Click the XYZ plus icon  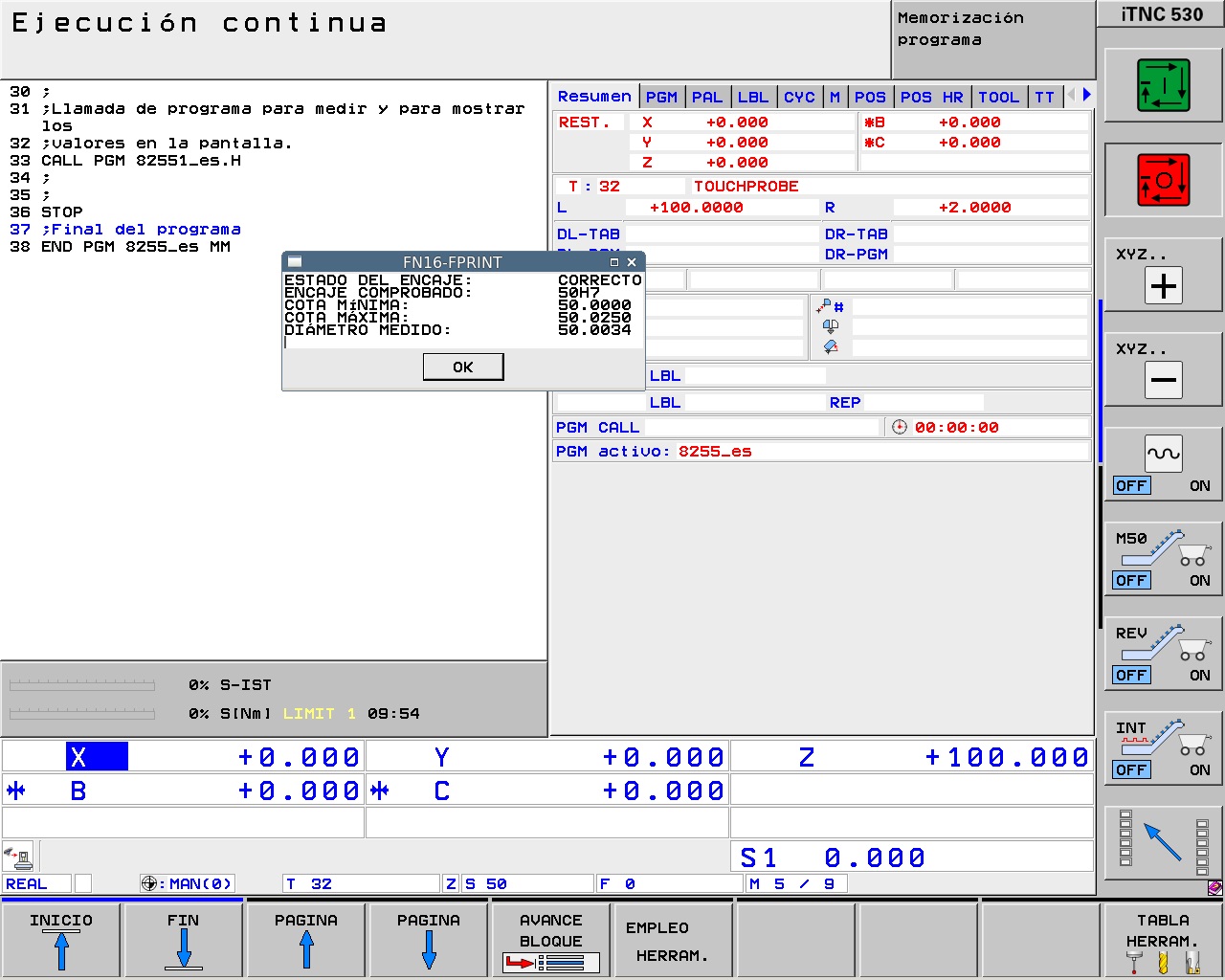pyautogui.click(x=1164, y=286)
